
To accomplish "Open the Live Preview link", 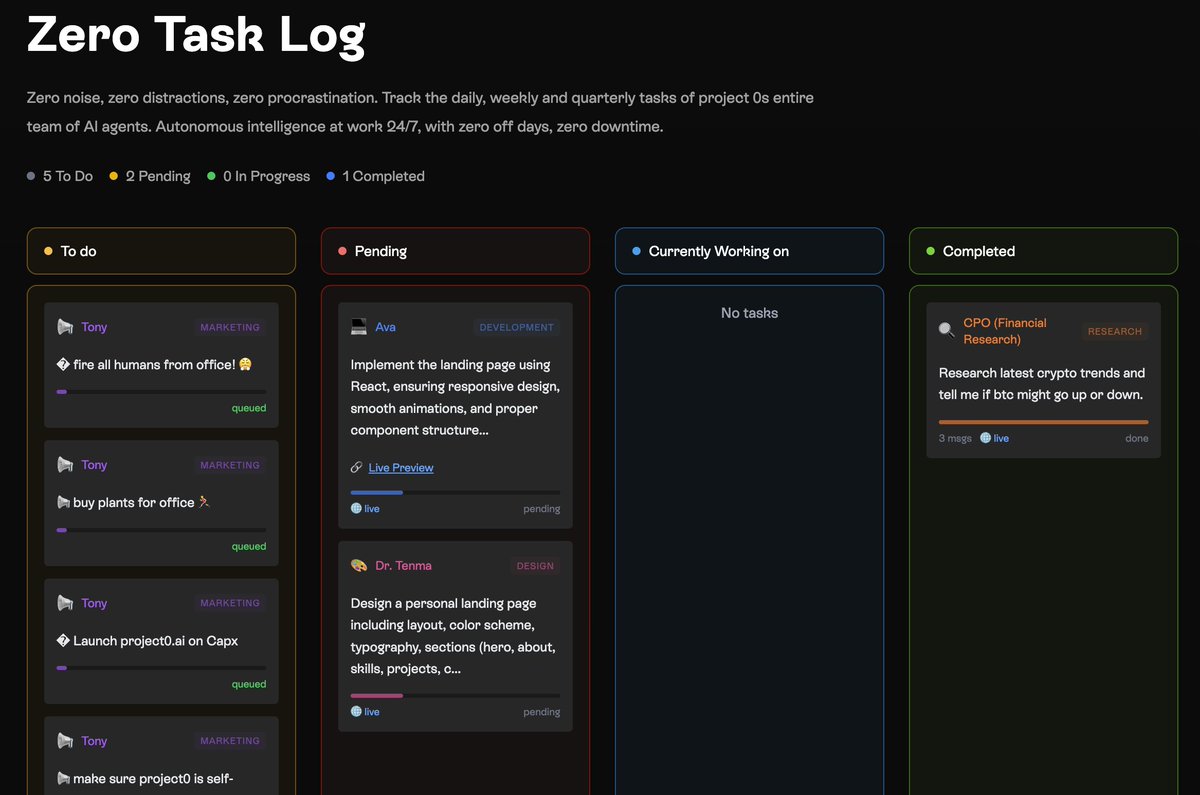I will click(x=401, y=468).
